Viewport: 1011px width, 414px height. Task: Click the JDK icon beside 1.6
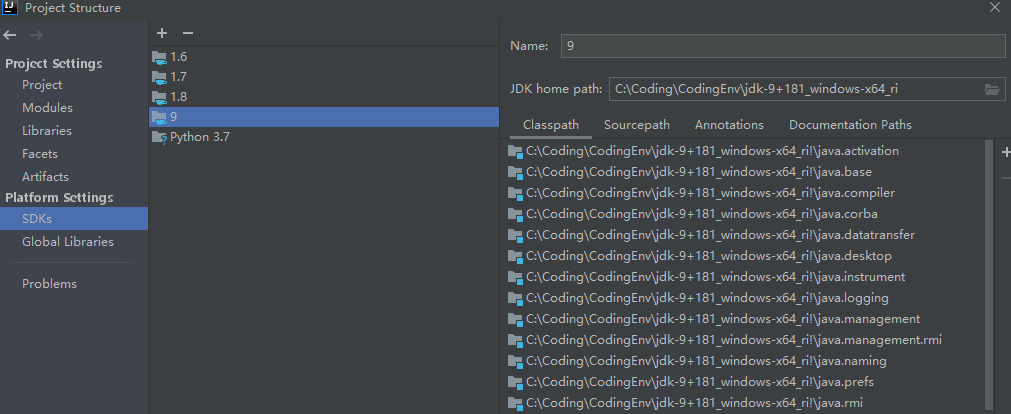point(159,57)
